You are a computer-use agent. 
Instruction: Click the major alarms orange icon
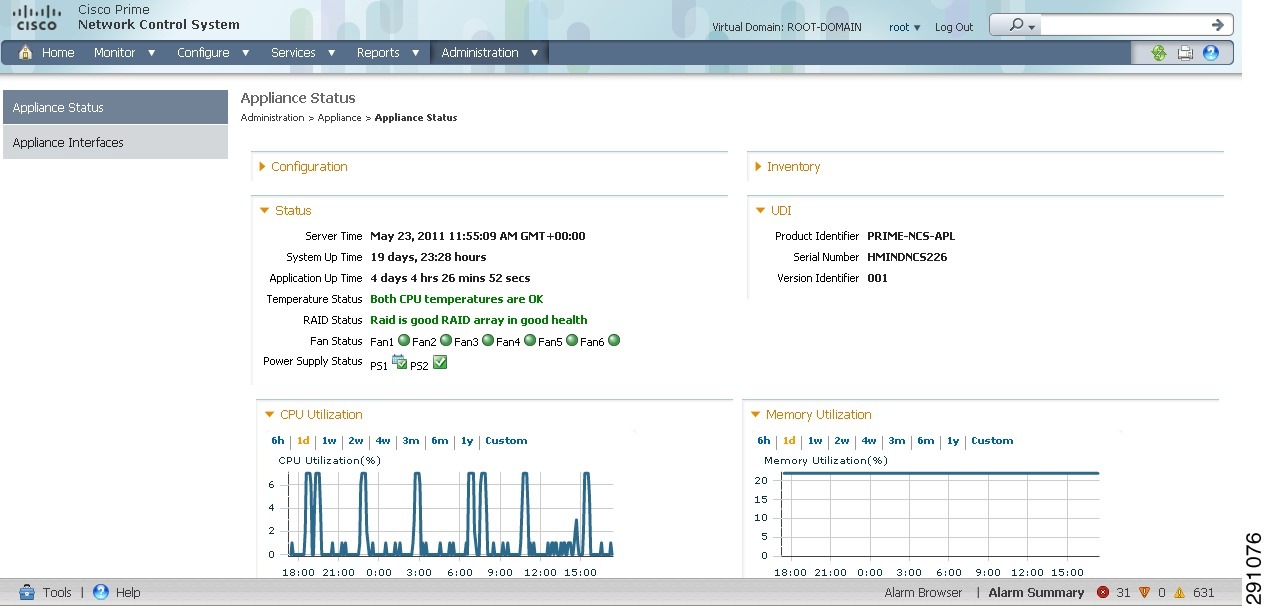[1143, 592]
